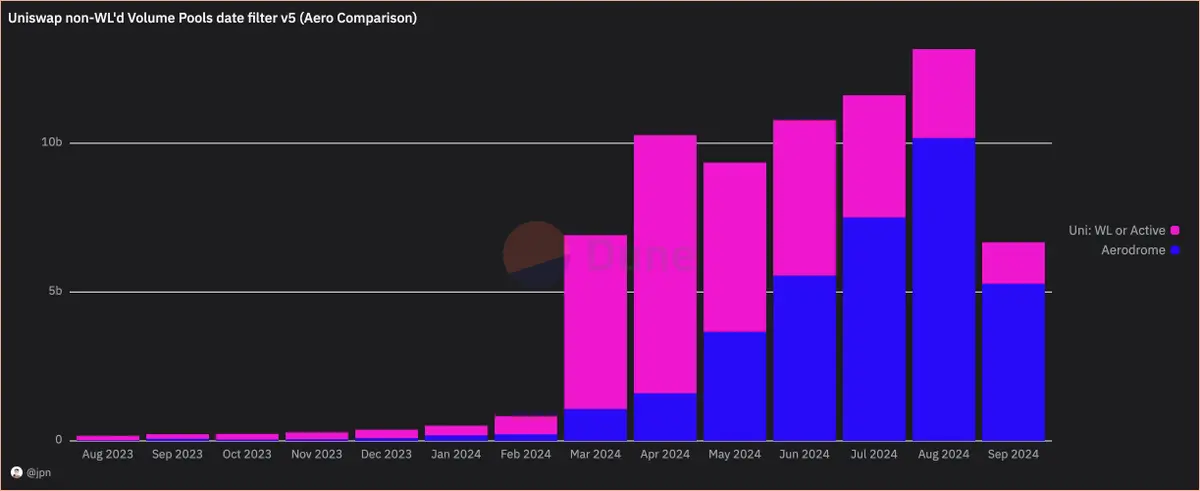Select the Feb 2024 bar
The width and height of the screenshot is (1200, 491).
pyautogui.click(x=526, y=428)
